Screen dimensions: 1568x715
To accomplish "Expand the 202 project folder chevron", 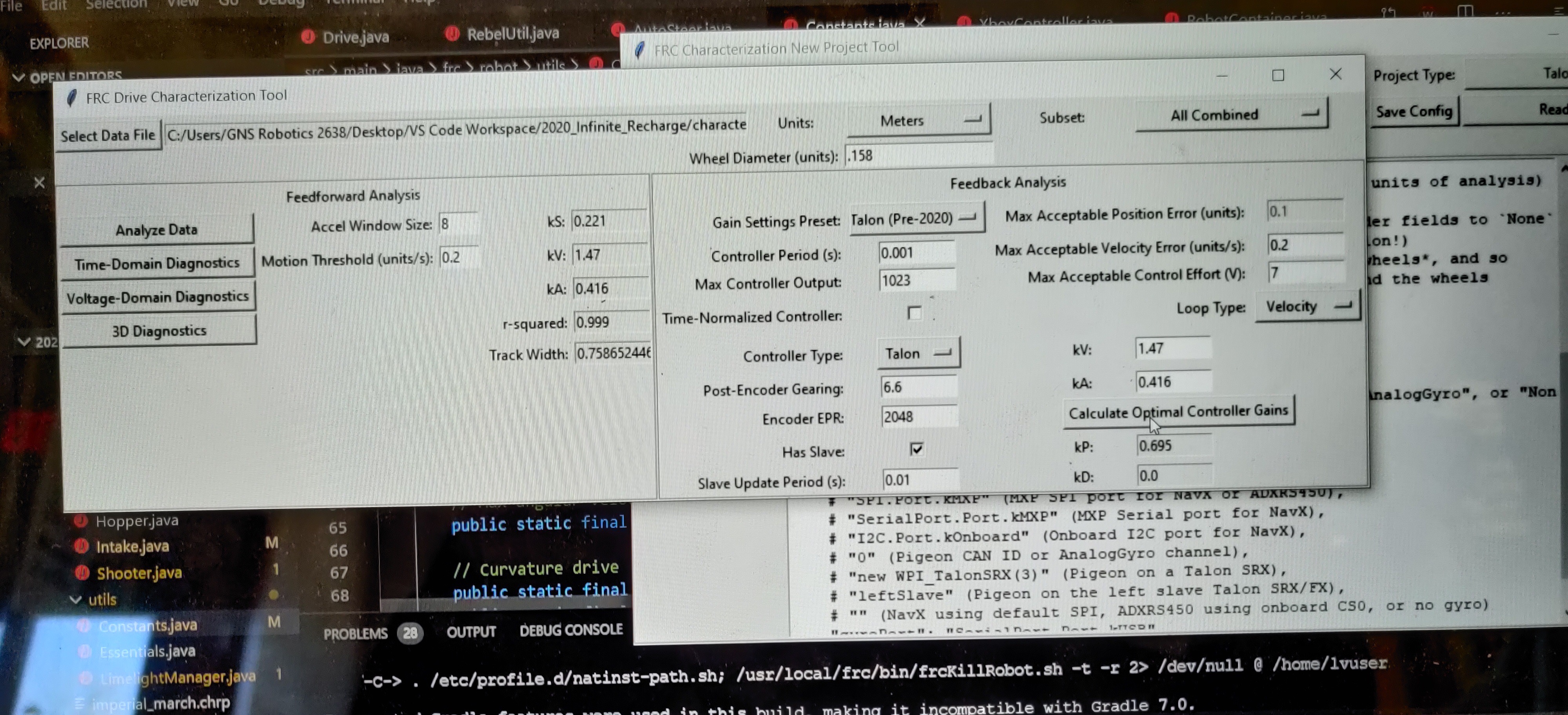I will click(24, 341).
